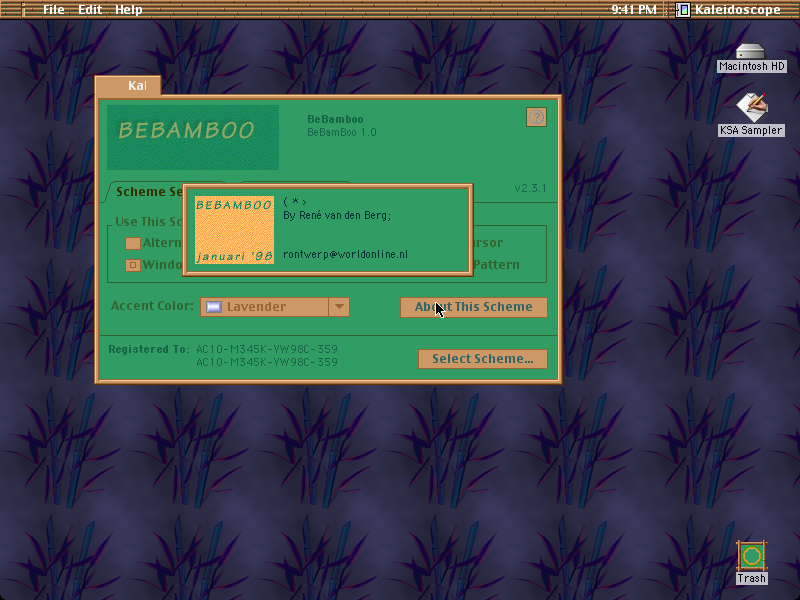Toggle the Windo… checkbox

pyautogui.click(x=133, y=265)
